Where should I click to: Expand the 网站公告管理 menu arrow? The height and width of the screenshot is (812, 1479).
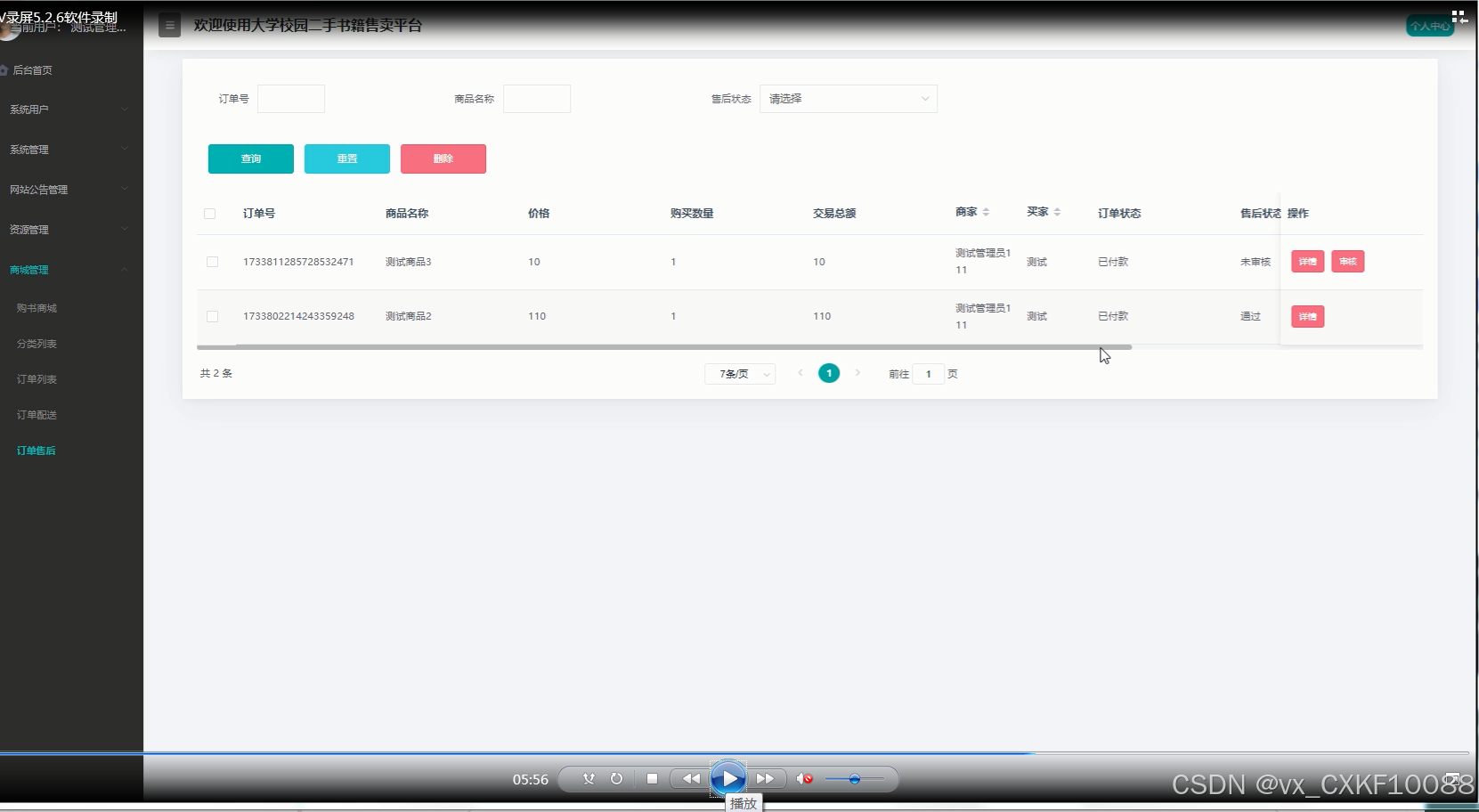tap(125, 189)
